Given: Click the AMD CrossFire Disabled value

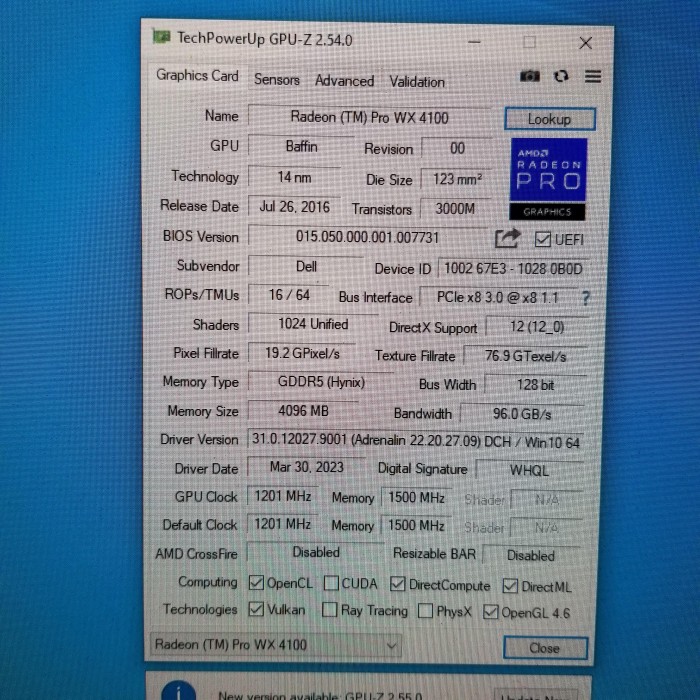Looking at the screenshot, I should (316, 553).
